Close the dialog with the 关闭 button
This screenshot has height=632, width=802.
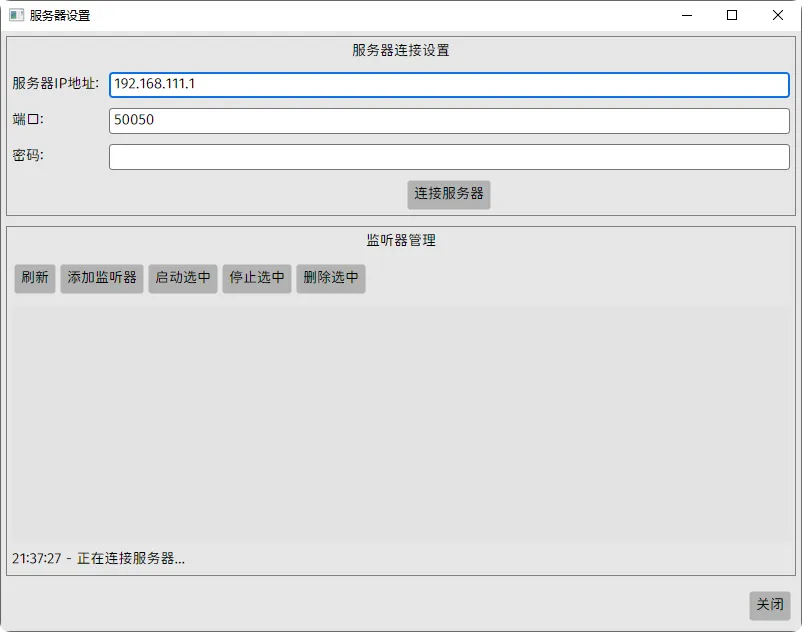pos(770,606)
